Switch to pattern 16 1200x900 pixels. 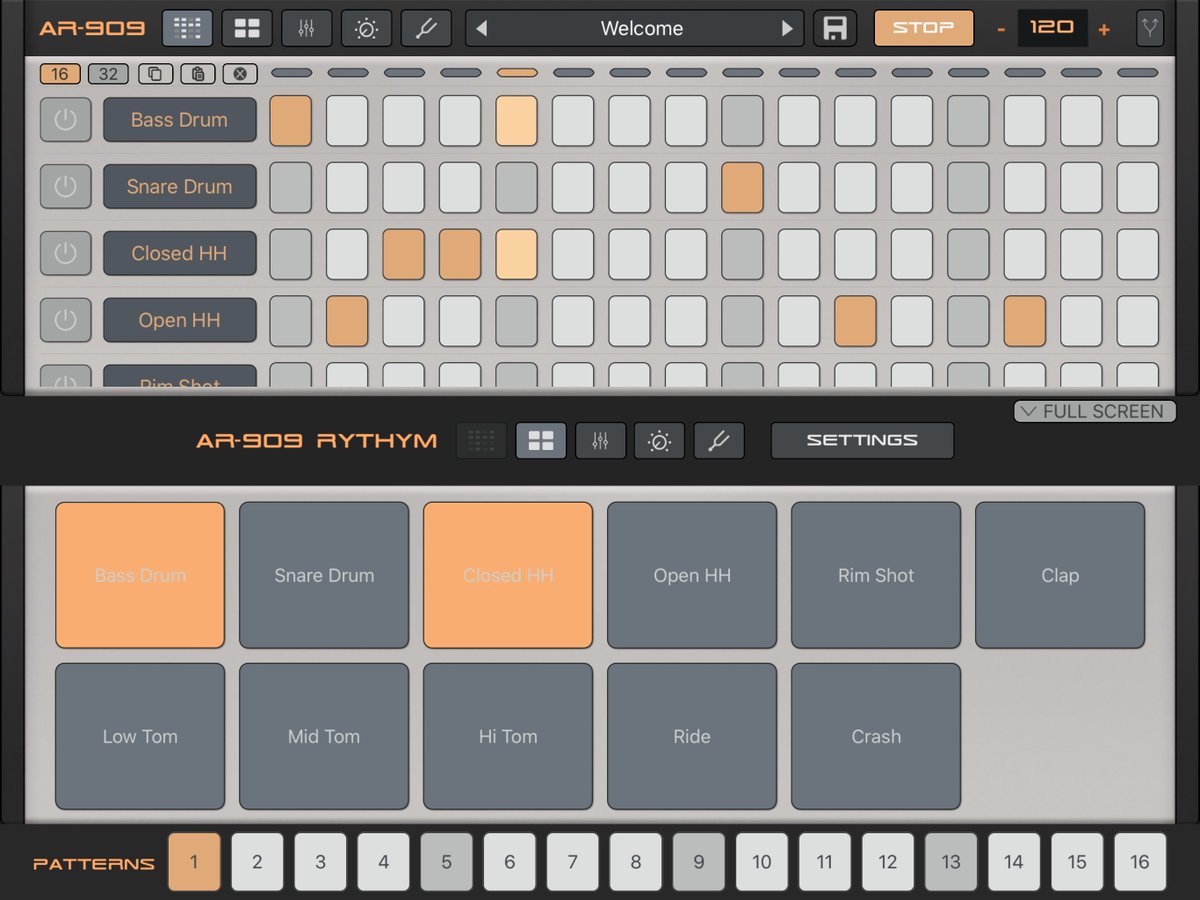click(1139, 861)
